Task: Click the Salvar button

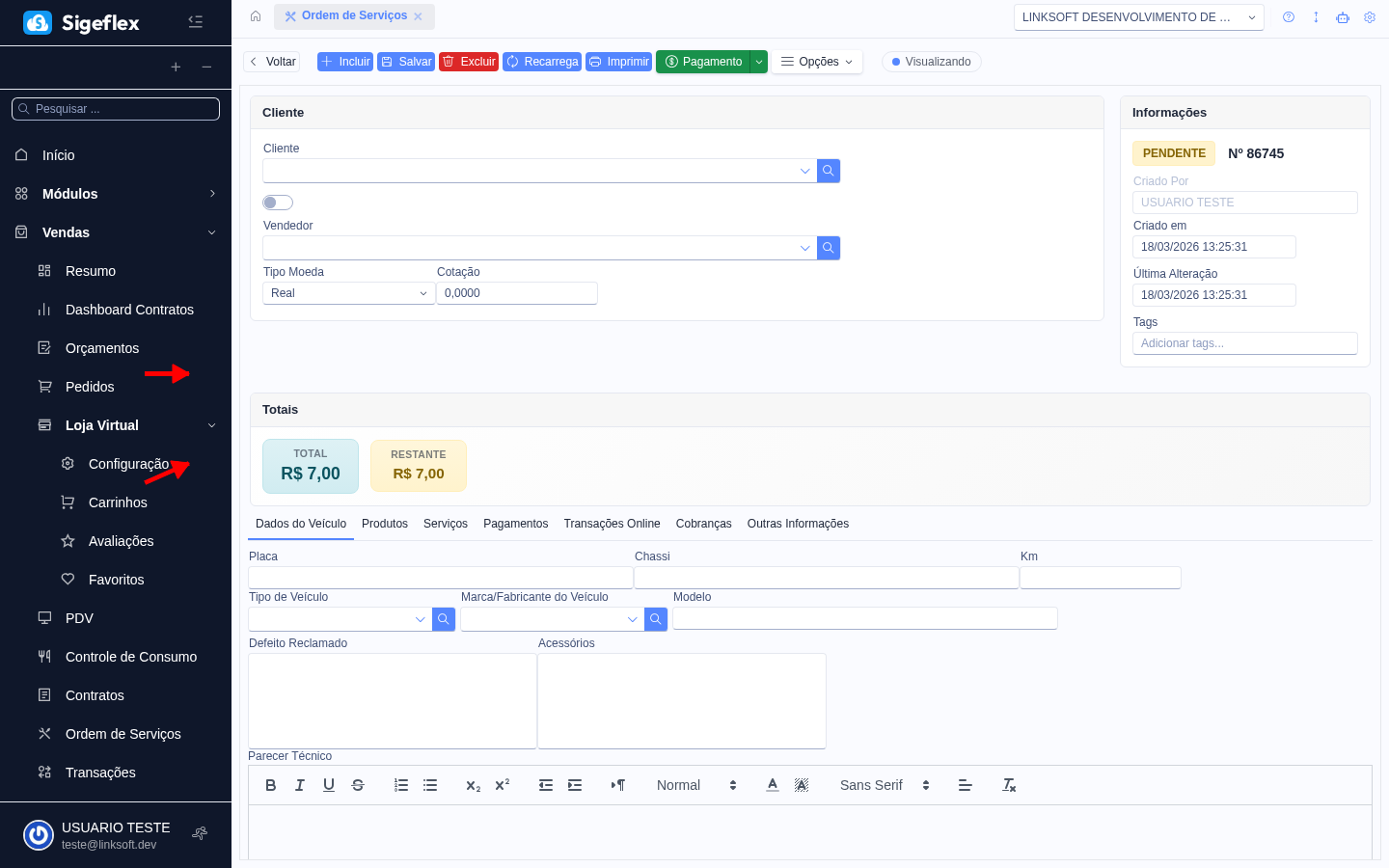Action: coord(406,62)
